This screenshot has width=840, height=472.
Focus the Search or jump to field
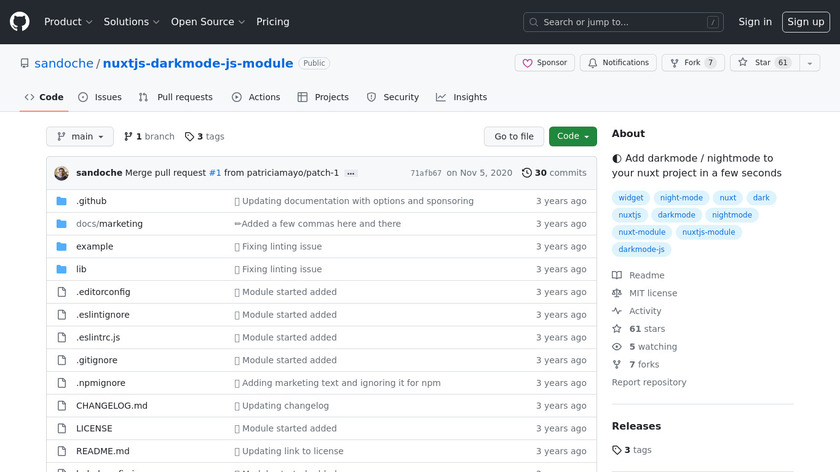pyautogui.click(x=623, y=22)
